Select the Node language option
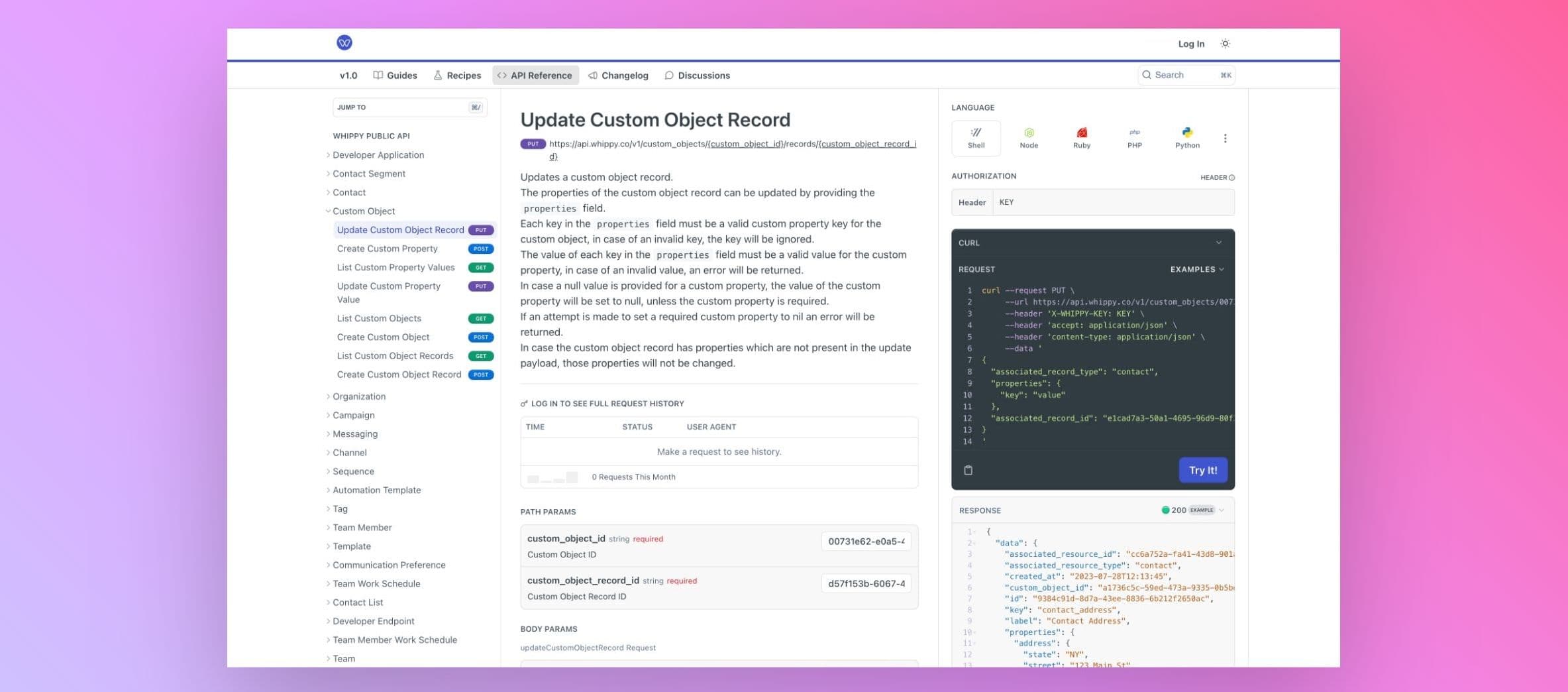The width and height of the screenshot is (1568, 692). tap(1028, 138)
